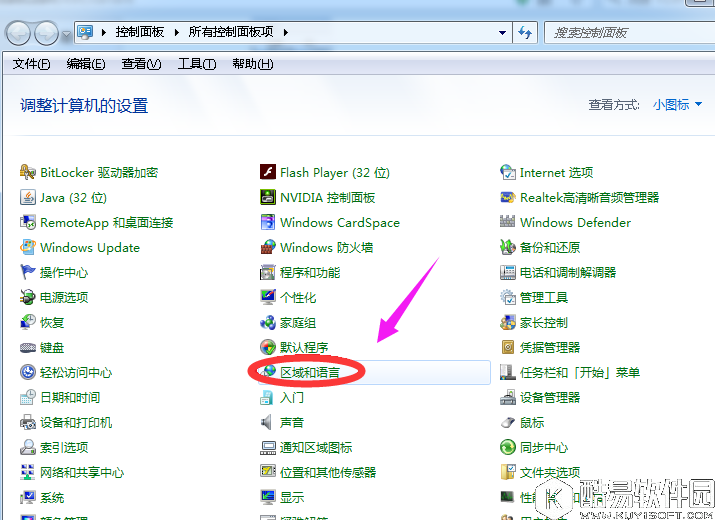
Task: Open the Windows 防火墙 brick wall icon
Action: pyautogui.click(x=268, y=247)
